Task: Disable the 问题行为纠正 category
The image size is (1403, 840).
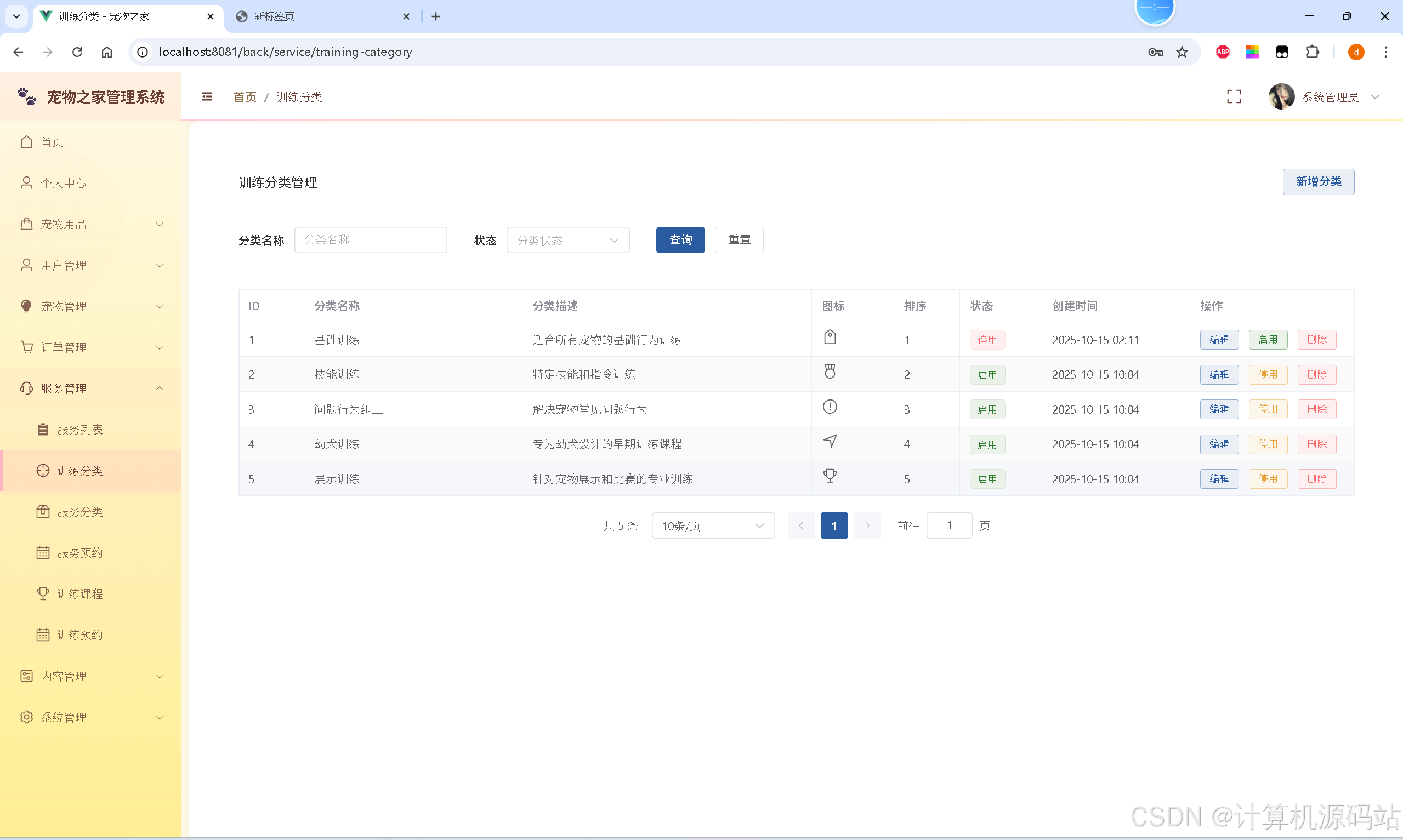Action: click(x=1268, y=409)
